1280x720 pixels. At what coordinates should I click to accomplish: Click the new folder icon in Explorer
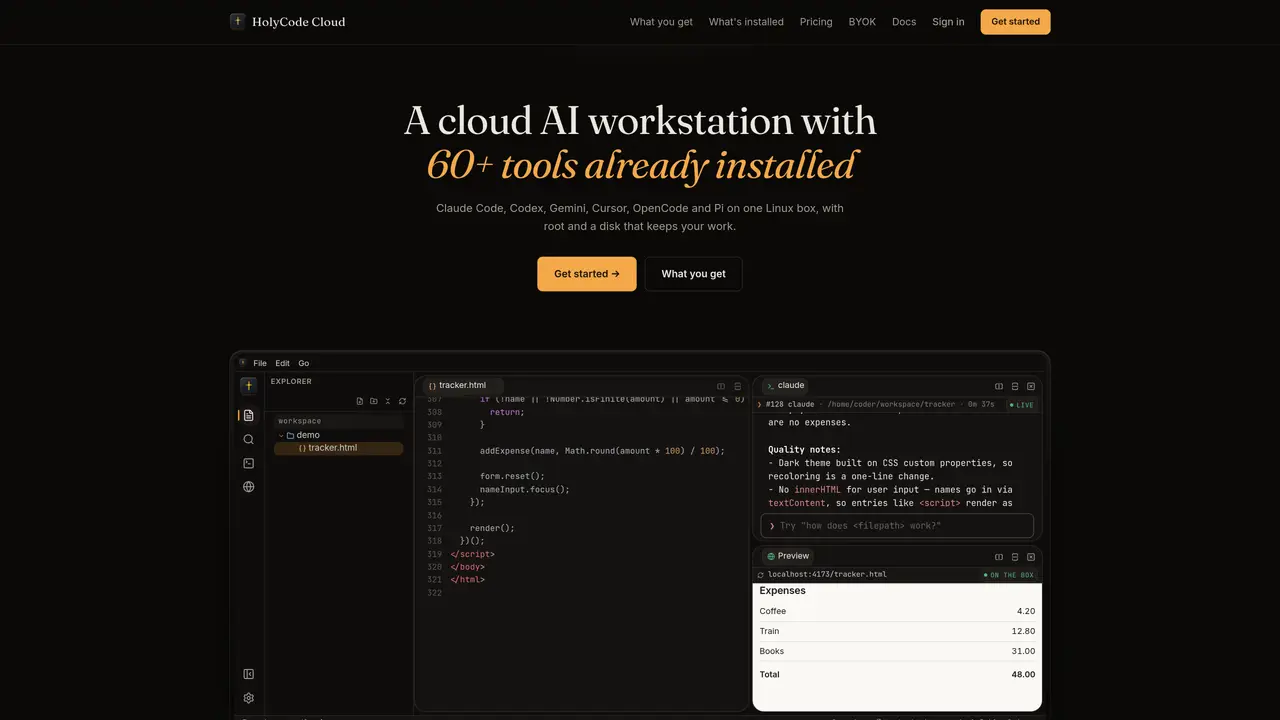tap(374, 401)
